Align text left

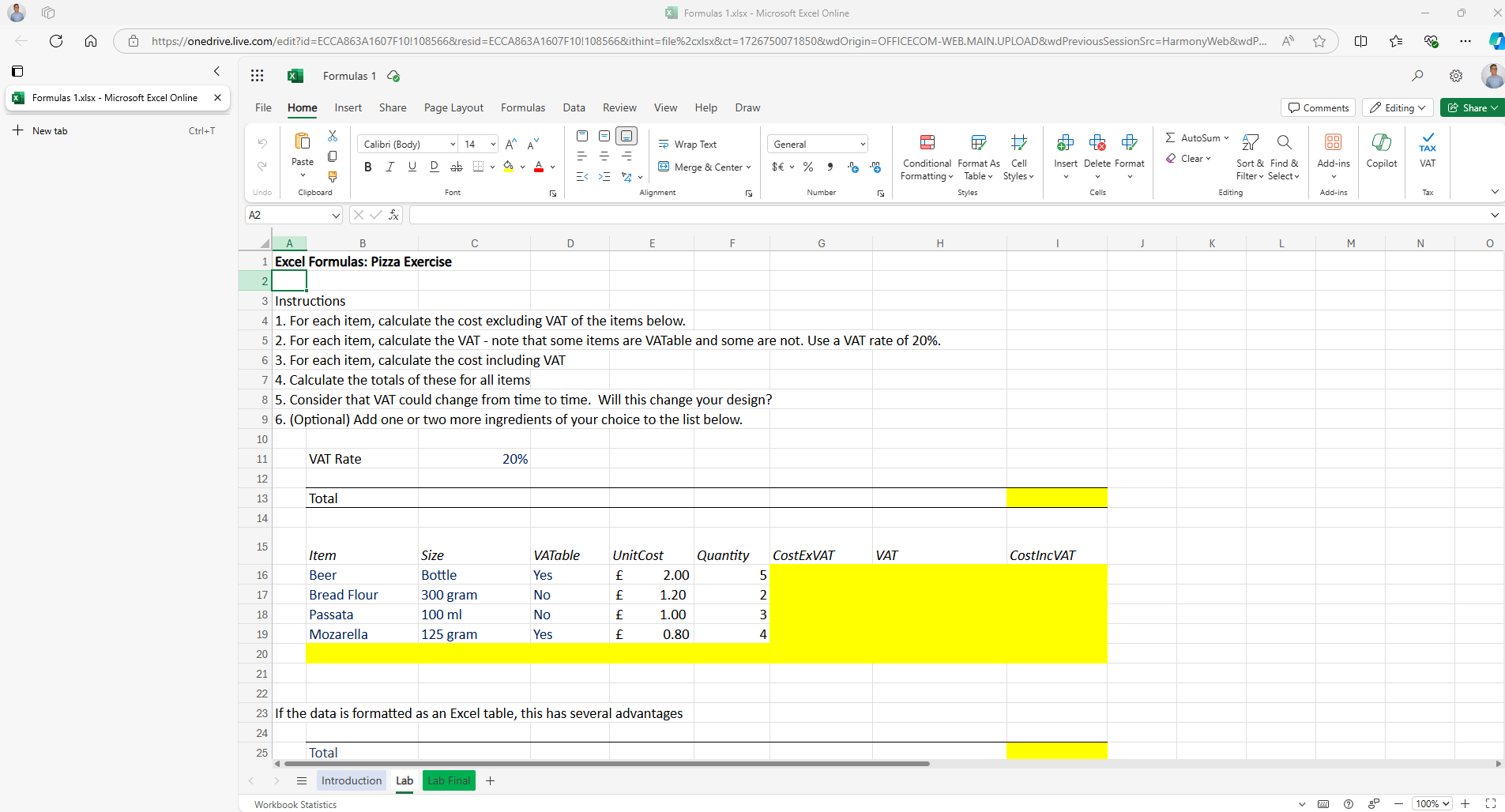(582, 156)
